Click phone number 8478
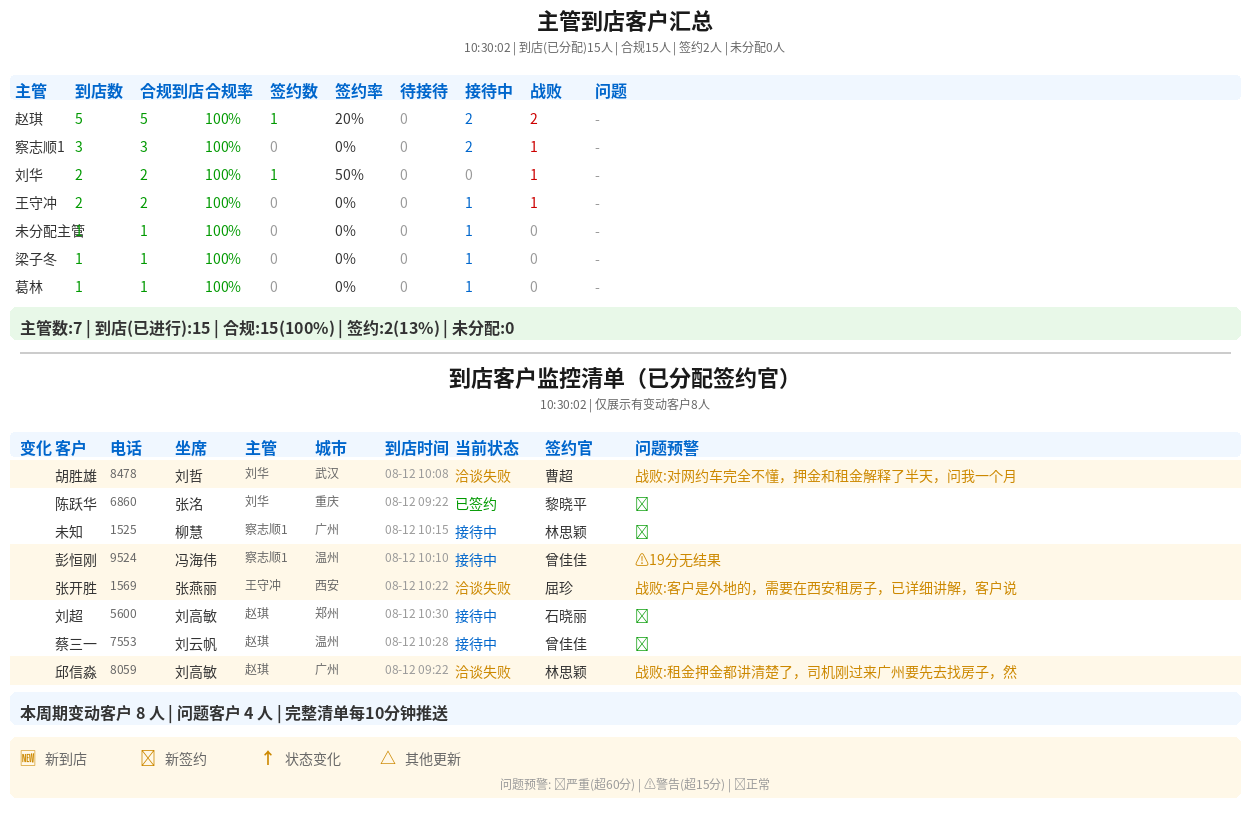This screenshot has width=1250, height=840. [123, 474]
